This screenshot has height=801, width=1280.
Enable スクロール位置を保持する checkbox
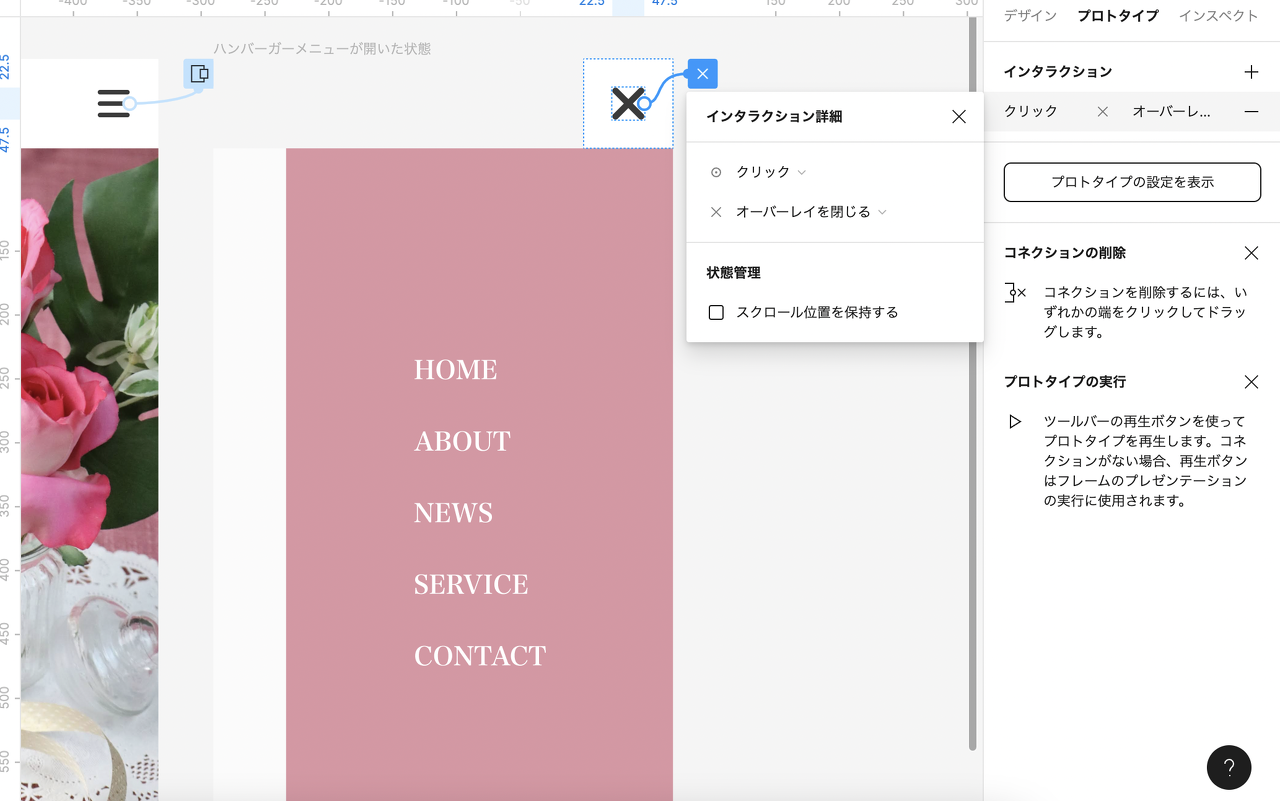pyautogui.click(x=716, y=313)
